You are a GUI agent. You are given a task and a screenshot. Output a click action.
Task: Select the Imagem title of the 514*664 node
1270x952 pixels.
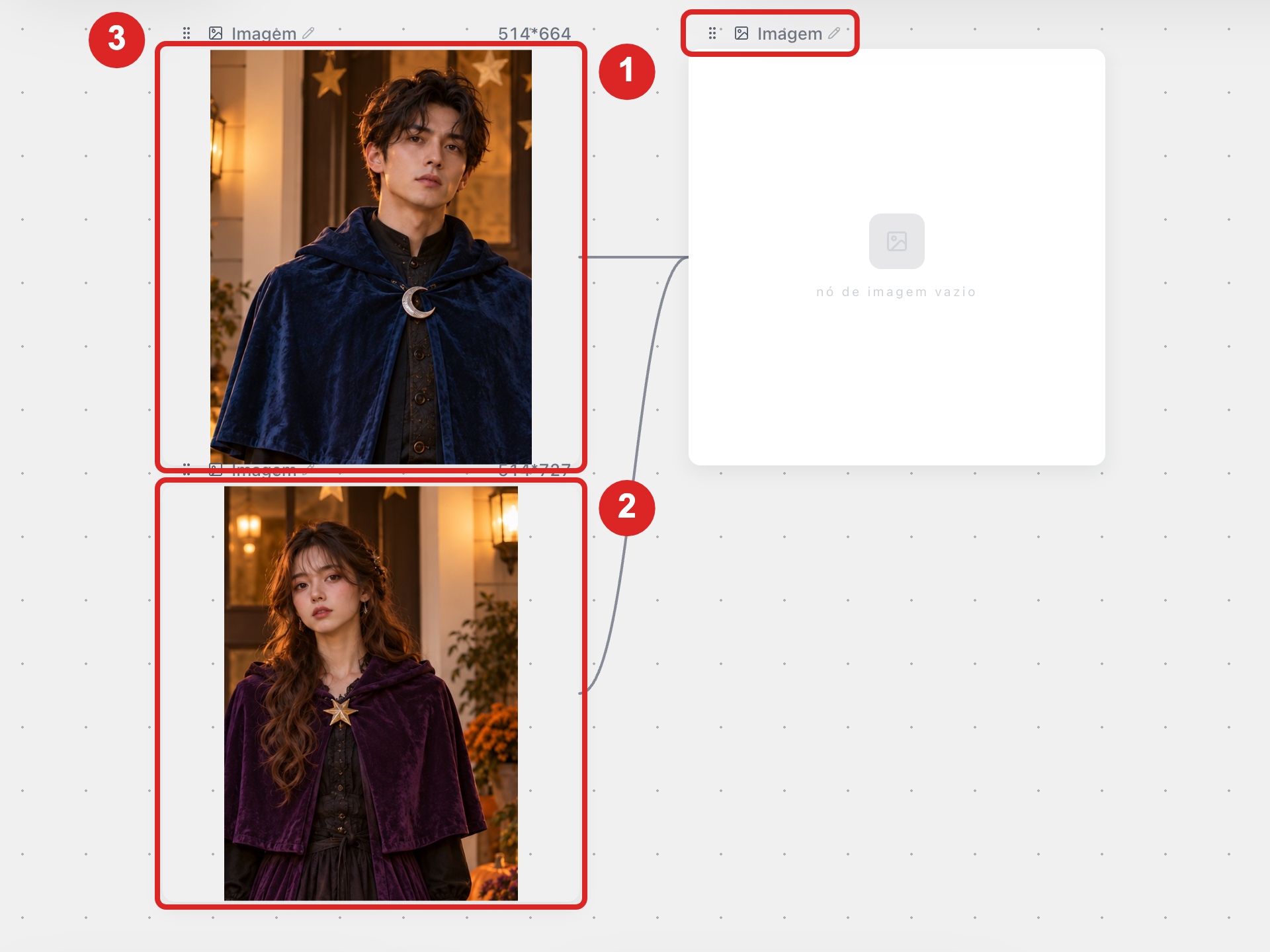pyautogui.click(x=263, y=34)
